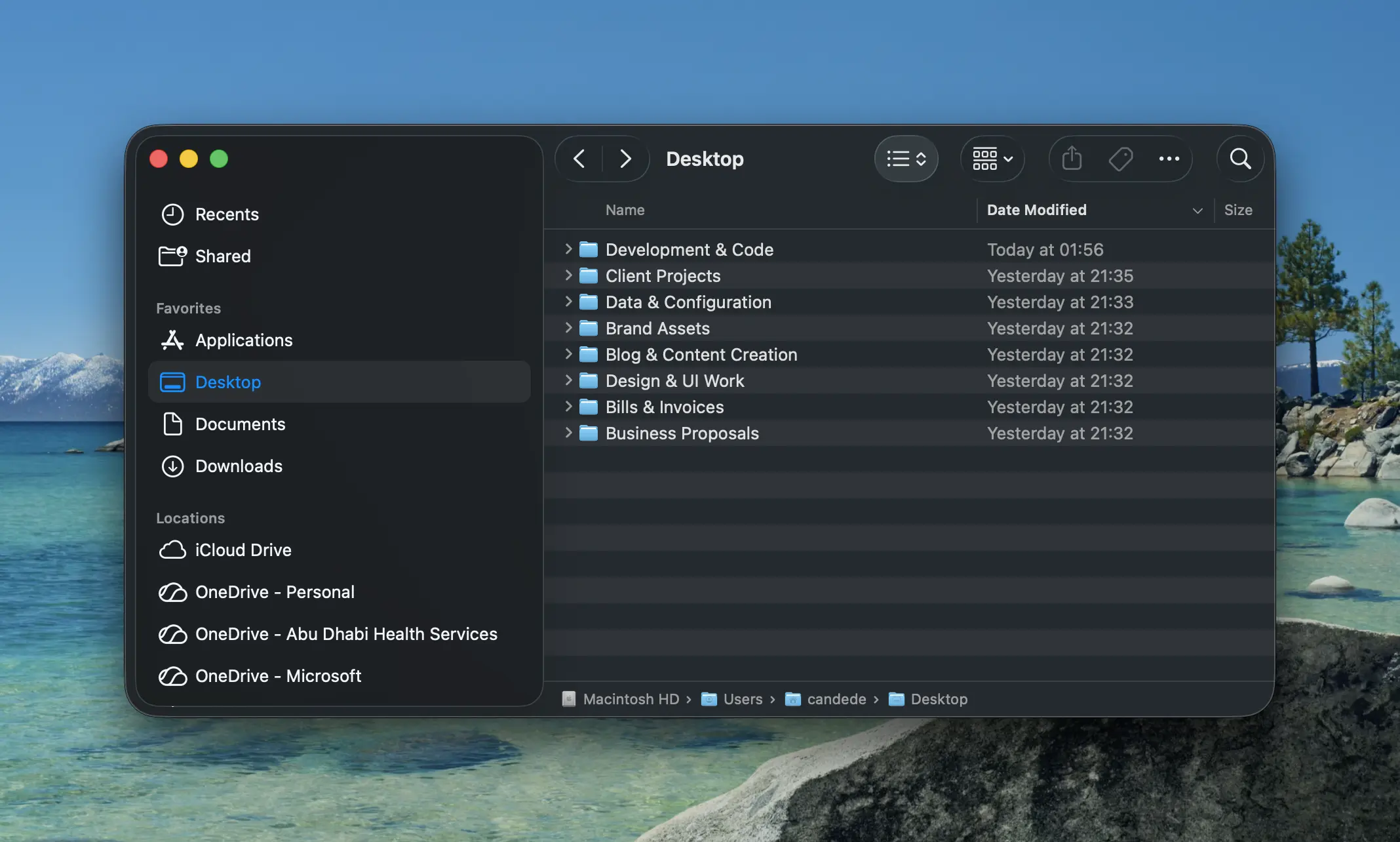This screenshot has width=1400, height=842.
Task: Sort files by the Size column header
Action: 1238,210
